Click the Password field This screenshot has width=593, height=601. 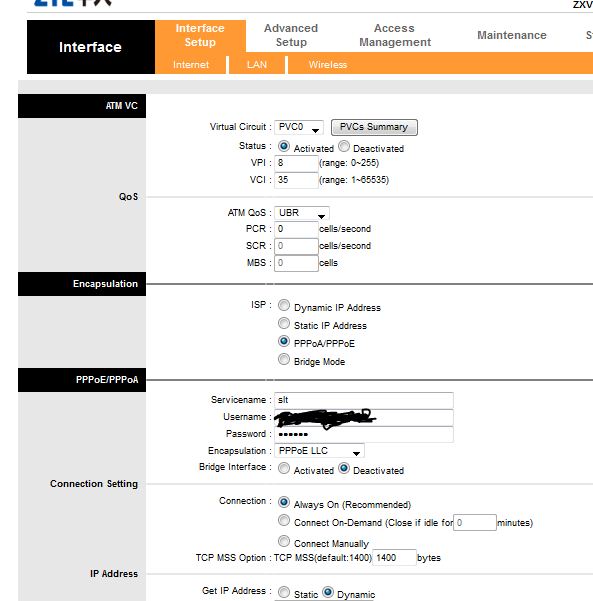[364, 434]
